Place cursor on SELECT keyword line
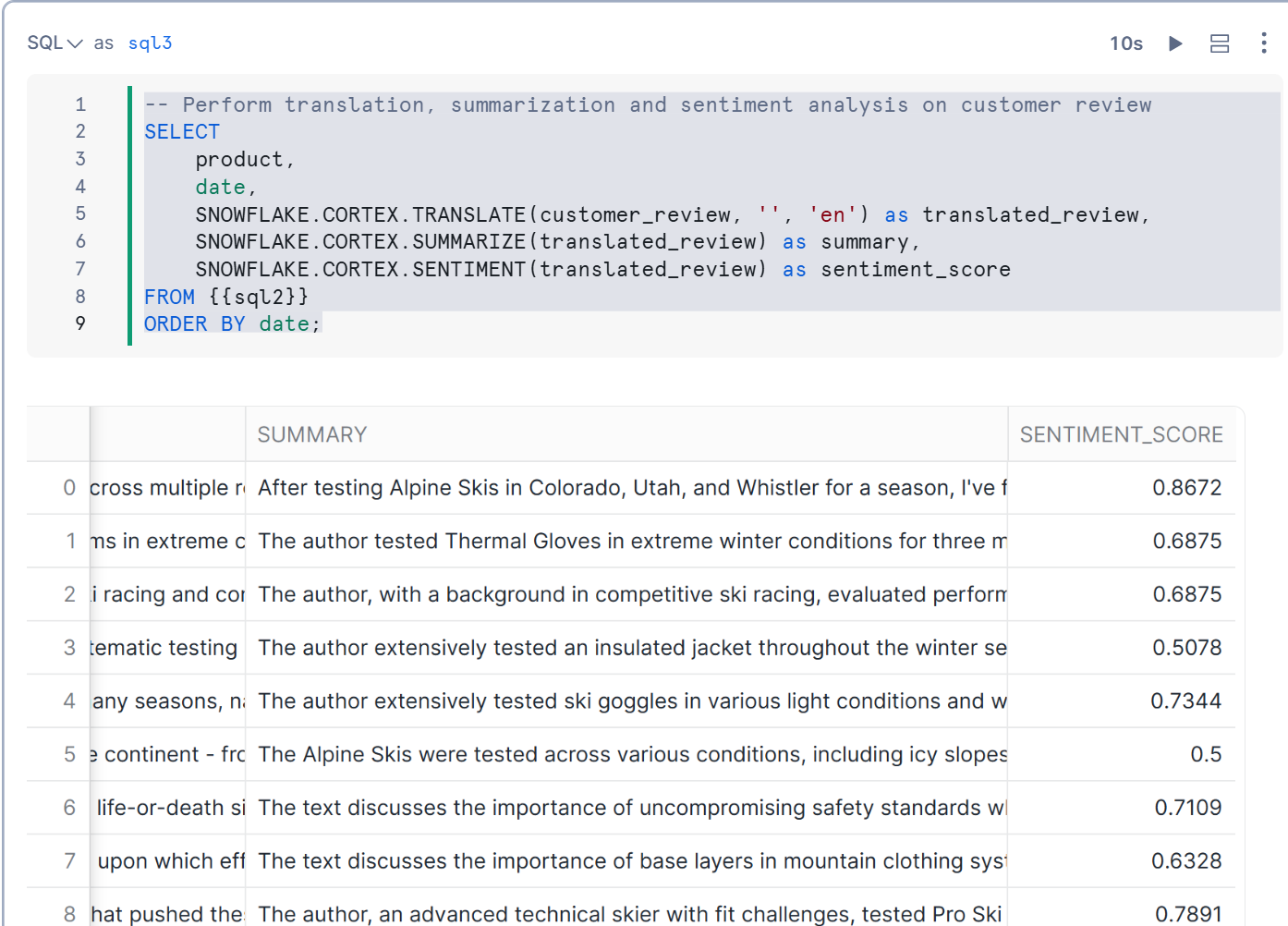 click(x=182, y=132)
